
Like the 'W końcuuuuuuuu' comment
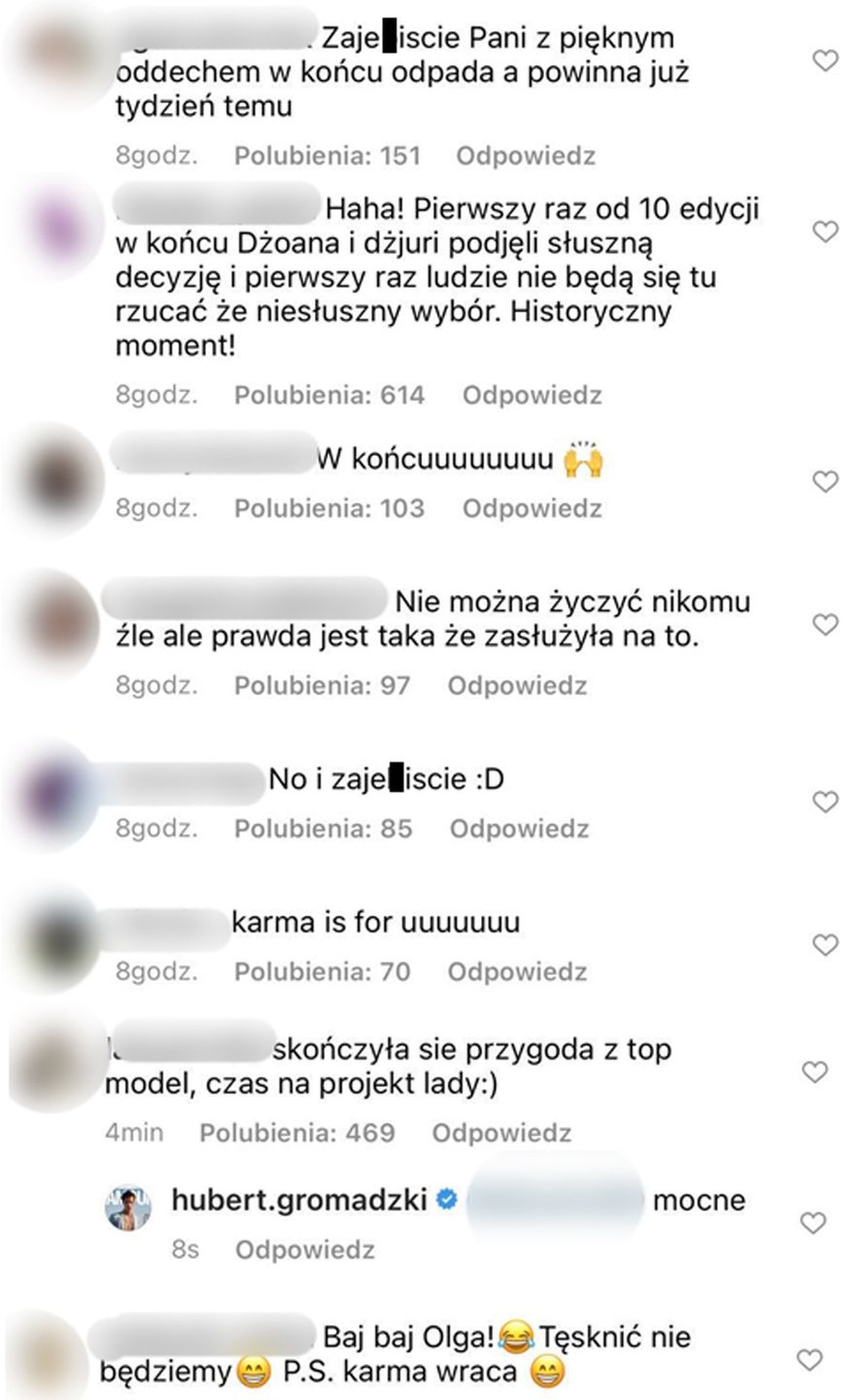point(825,481)
